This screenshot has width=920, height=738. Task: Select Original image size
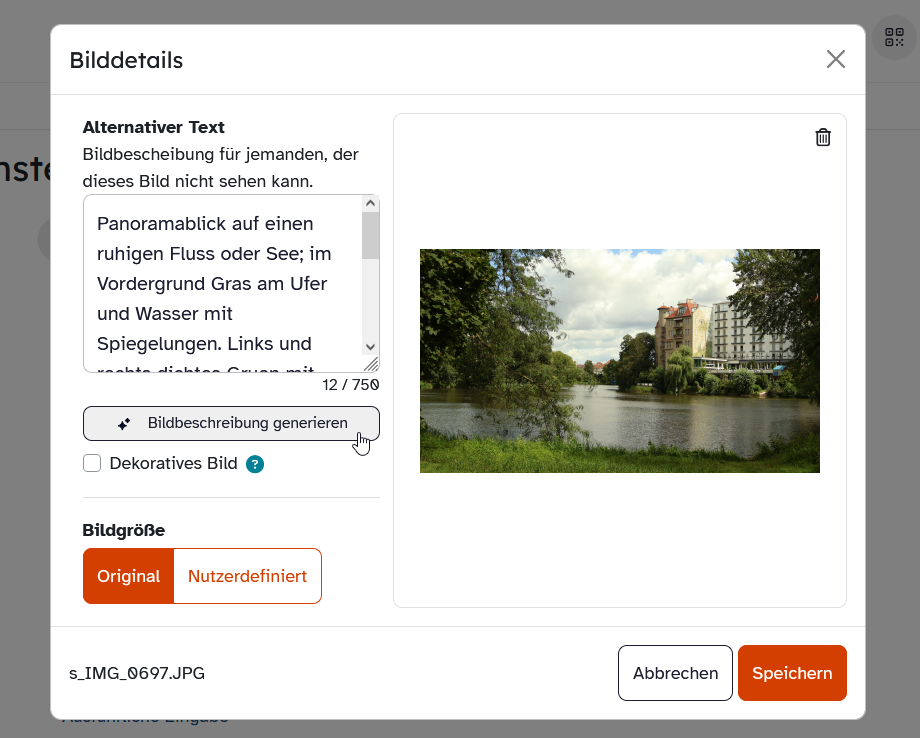coord(128,576)
